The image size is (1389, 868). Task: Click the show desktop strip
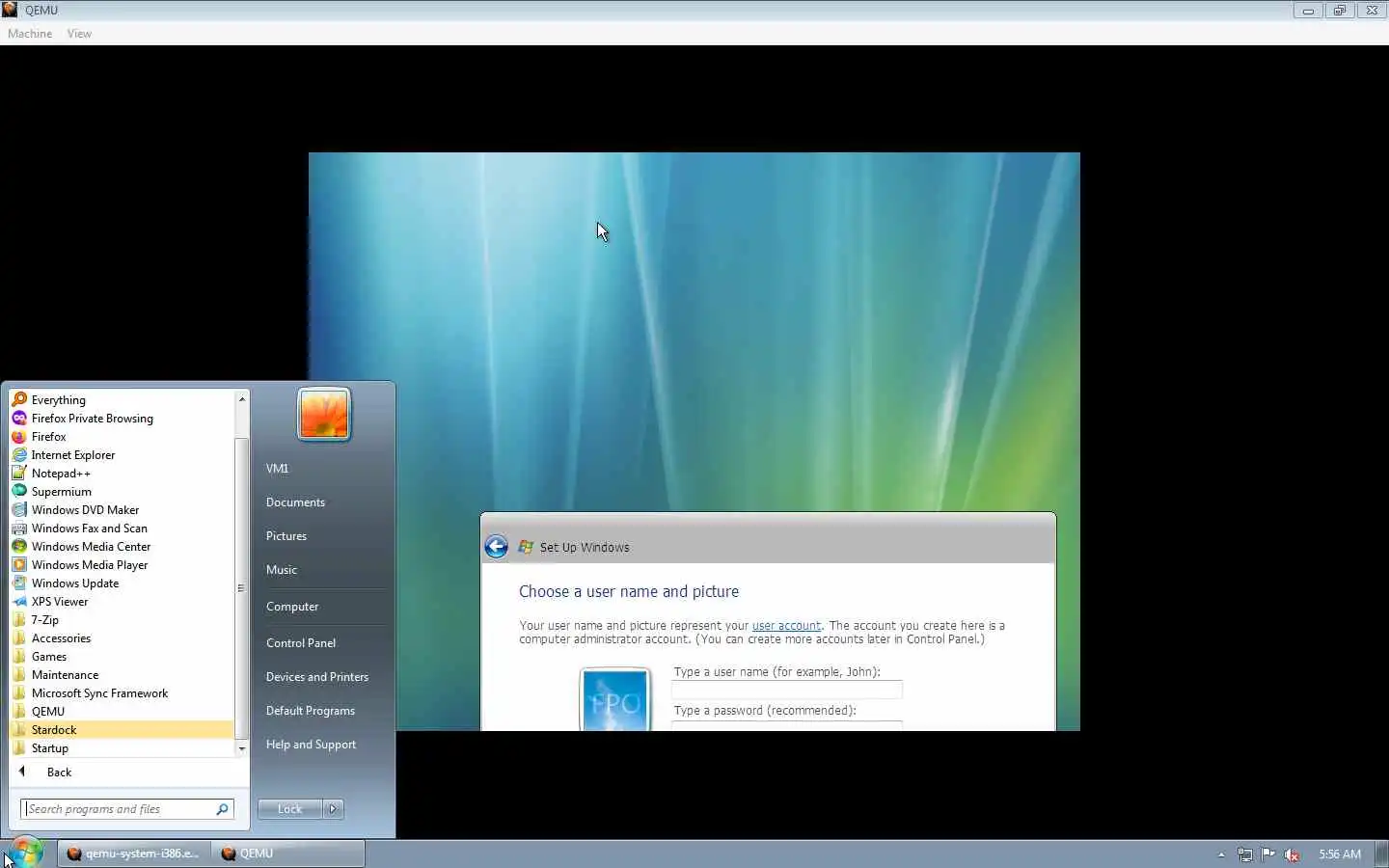tap(1381, 854)
